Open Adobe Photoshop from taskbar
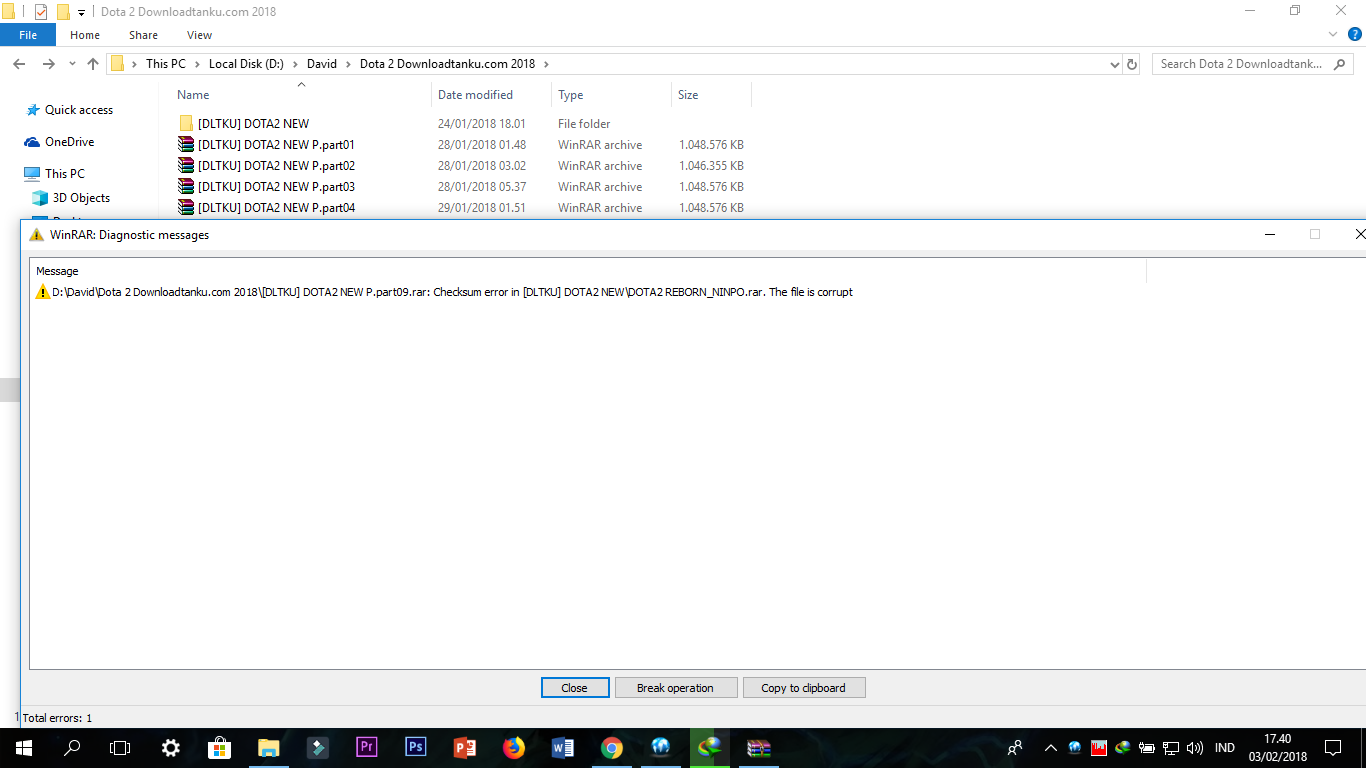 pos(416,748)
